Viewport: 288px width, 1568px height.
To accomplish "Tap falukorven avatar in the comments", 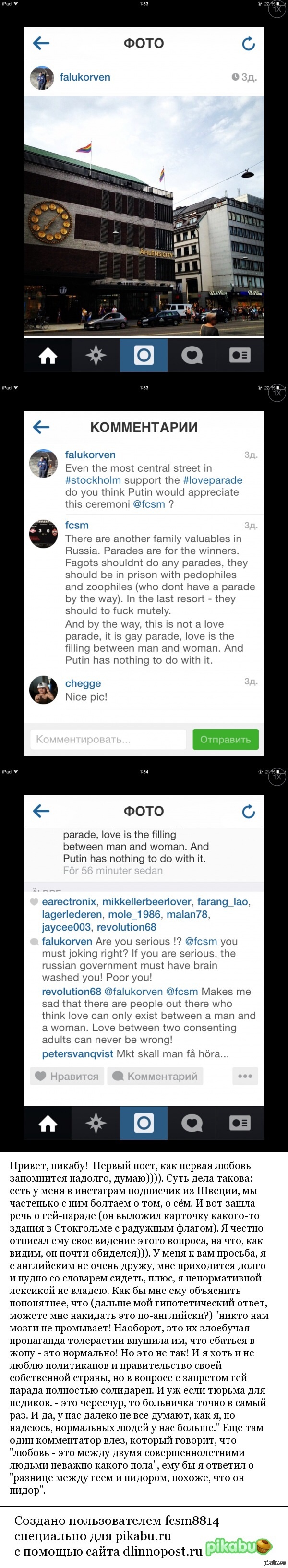I will (43, 464).
